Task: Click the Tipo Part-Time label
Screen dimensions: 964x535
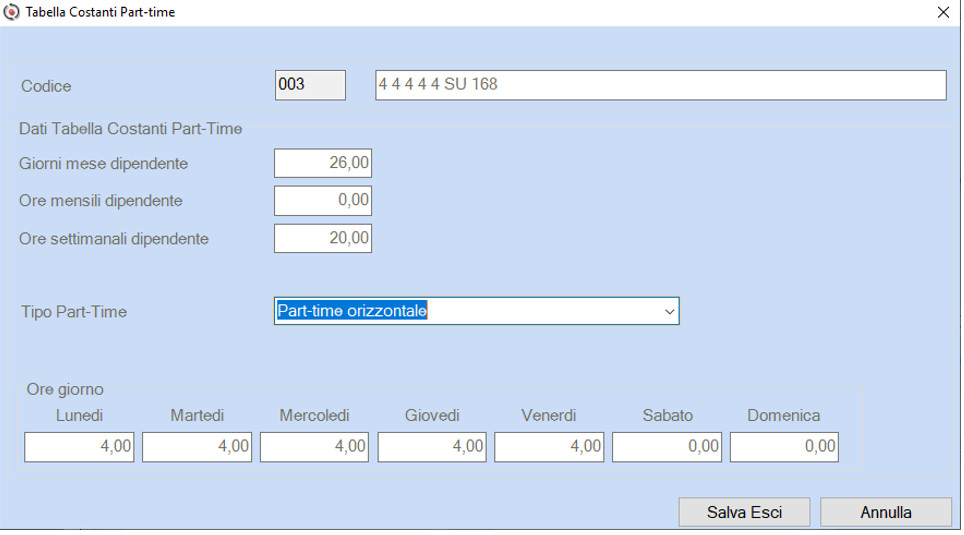Action: tap(74, 312)
